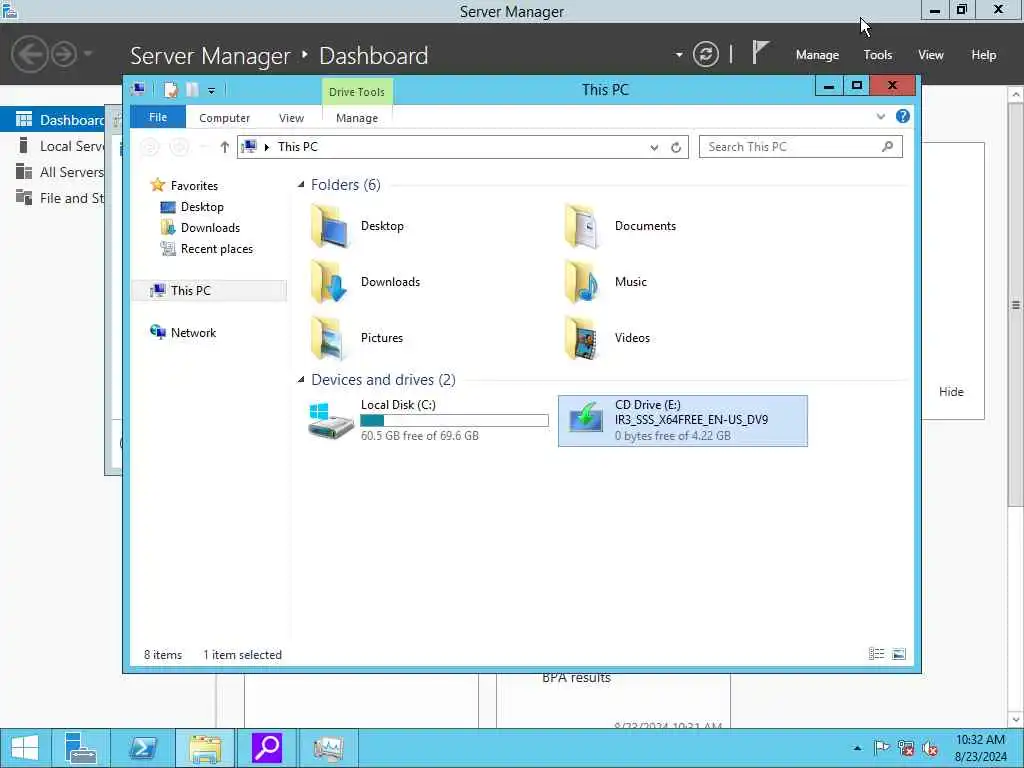Open the notifications flag in Server Manager
The image size is (1024, 768).
(760, 53)
